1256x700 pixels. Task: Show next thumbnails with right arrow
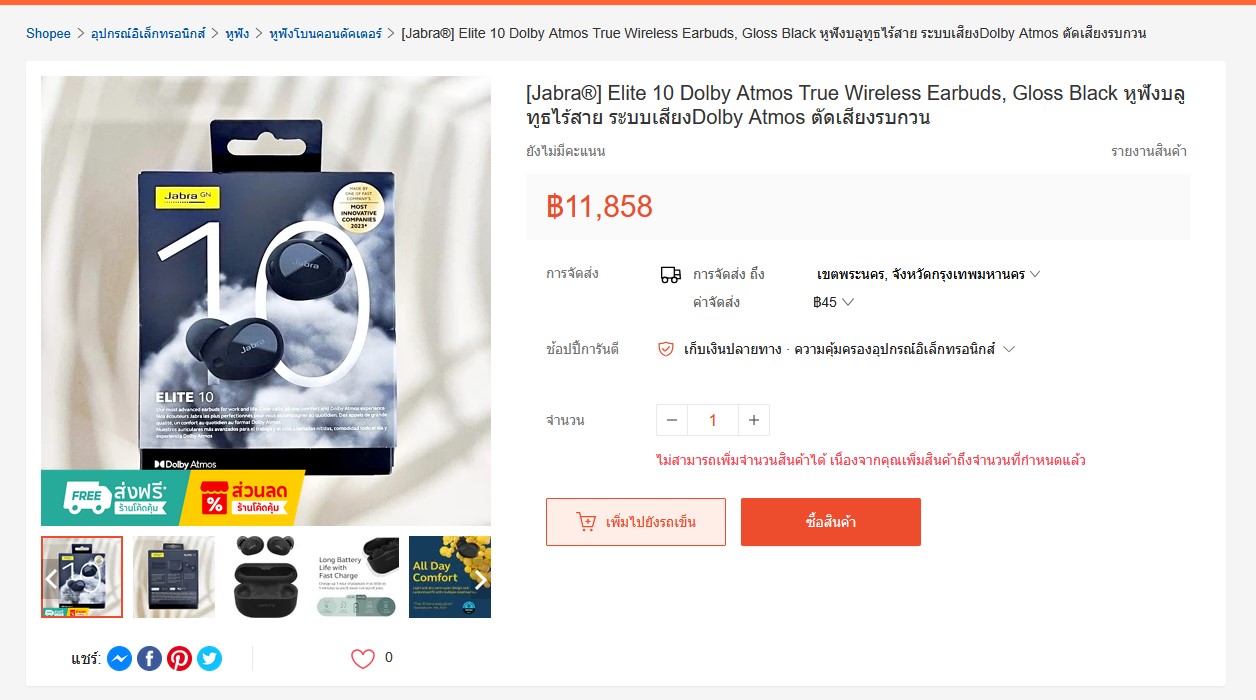[481, 579]
